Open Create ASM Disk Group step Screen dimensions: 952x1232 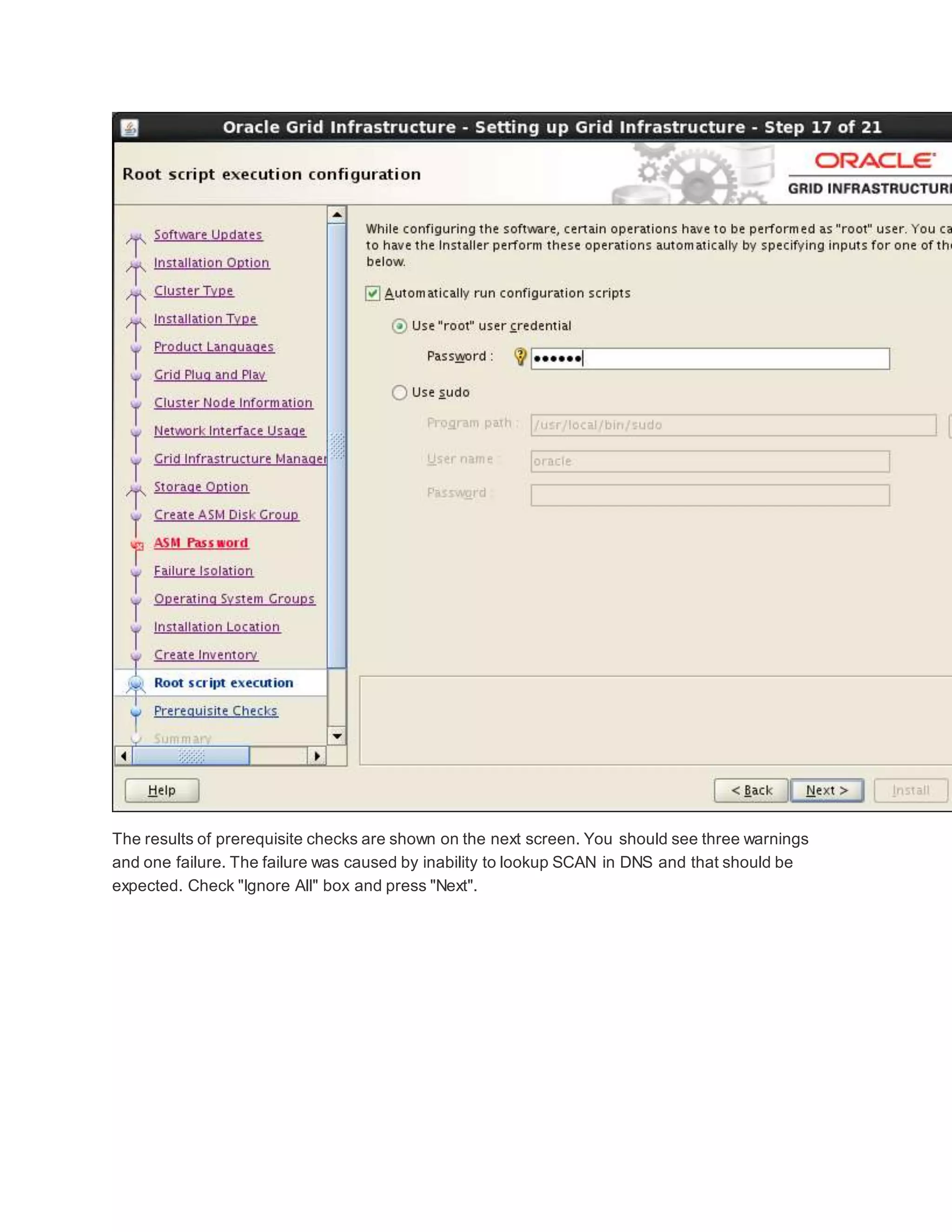(226, 515)
